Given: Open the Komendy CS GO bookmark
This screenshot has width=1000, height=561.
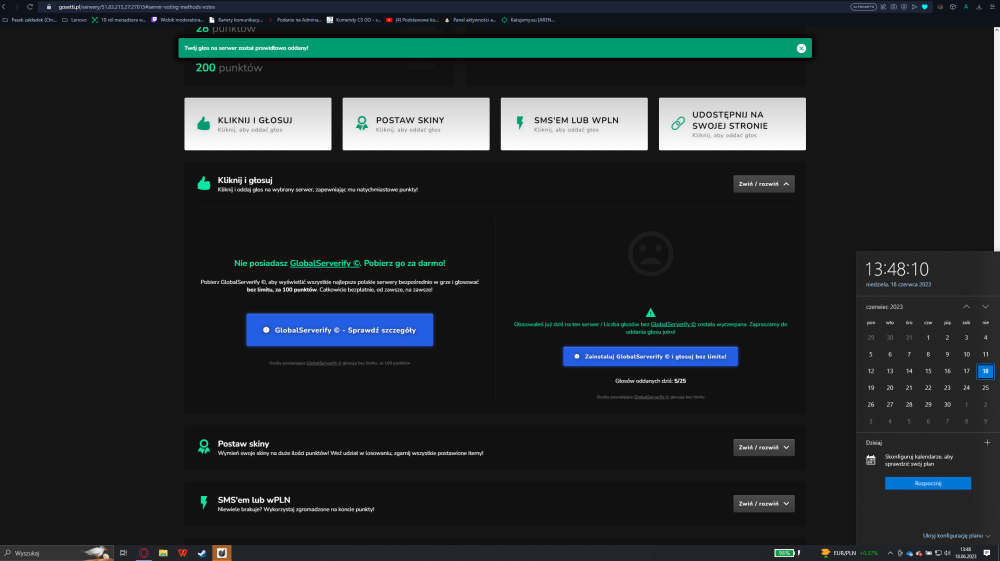Looking at the screenshot, I should click(x=353, y=20).
